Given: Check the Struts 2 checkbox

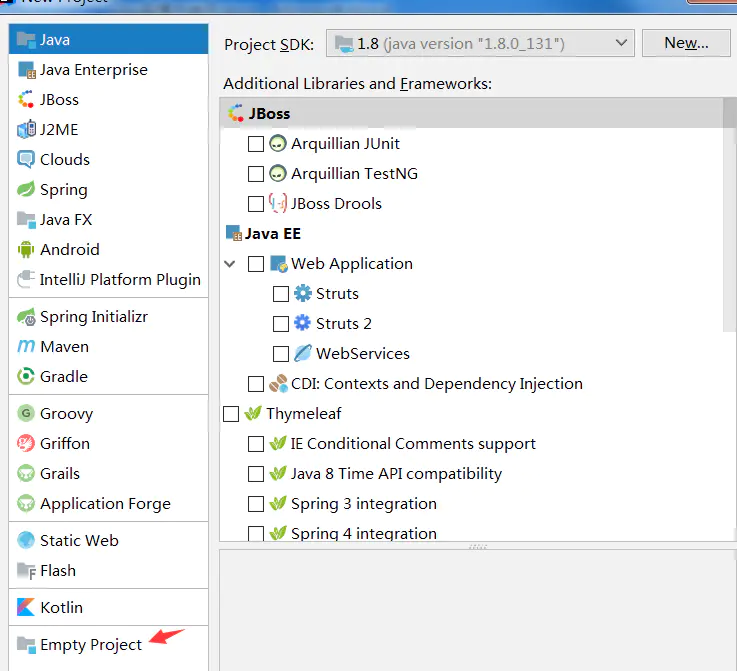Looking at the screenshot, I should point(281,324).
